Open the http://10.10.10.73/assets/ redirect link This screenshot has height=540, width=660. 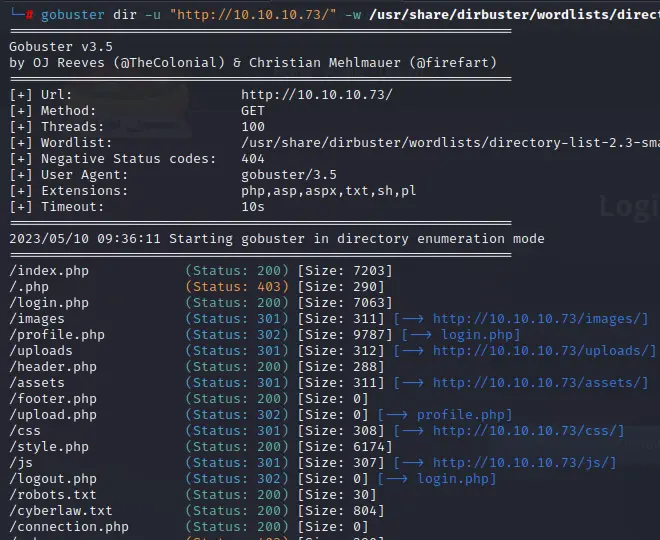536,383
